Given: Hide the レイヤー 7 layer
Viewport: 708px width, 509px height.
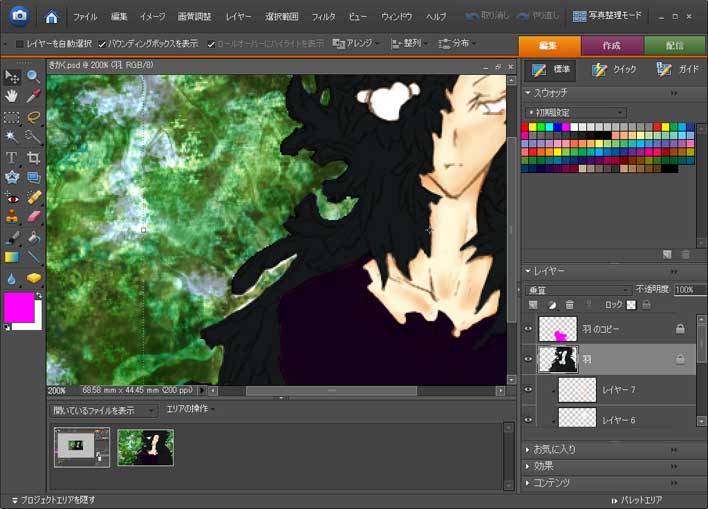Looking at the screenshot, I should pyautogui.click(x=528, y=389).
